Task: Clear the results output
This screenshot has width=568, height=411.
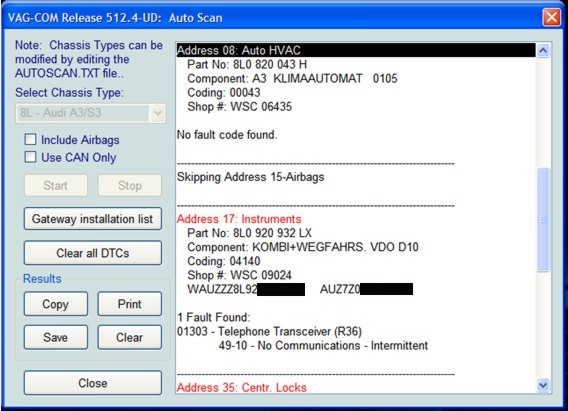Action: [130, 337]
